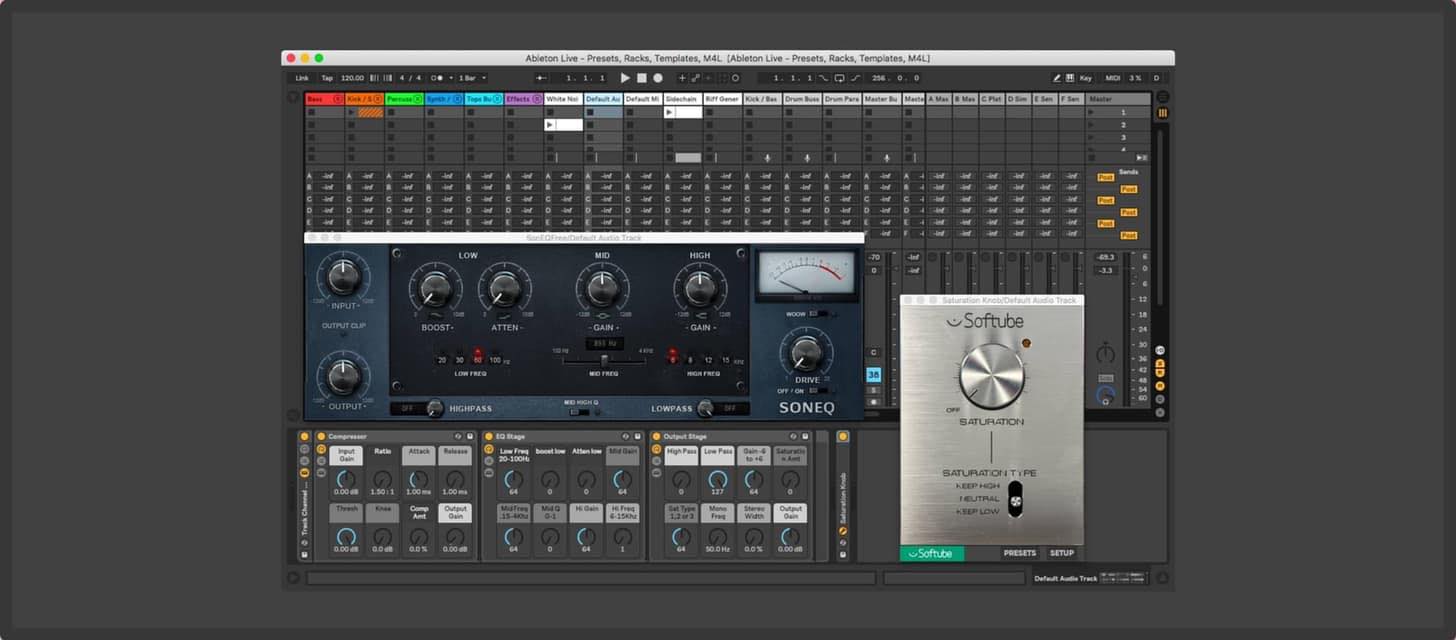Toggle the Output Stage device activator
Screen dimensions: 1456x640
tap(655, 436)
